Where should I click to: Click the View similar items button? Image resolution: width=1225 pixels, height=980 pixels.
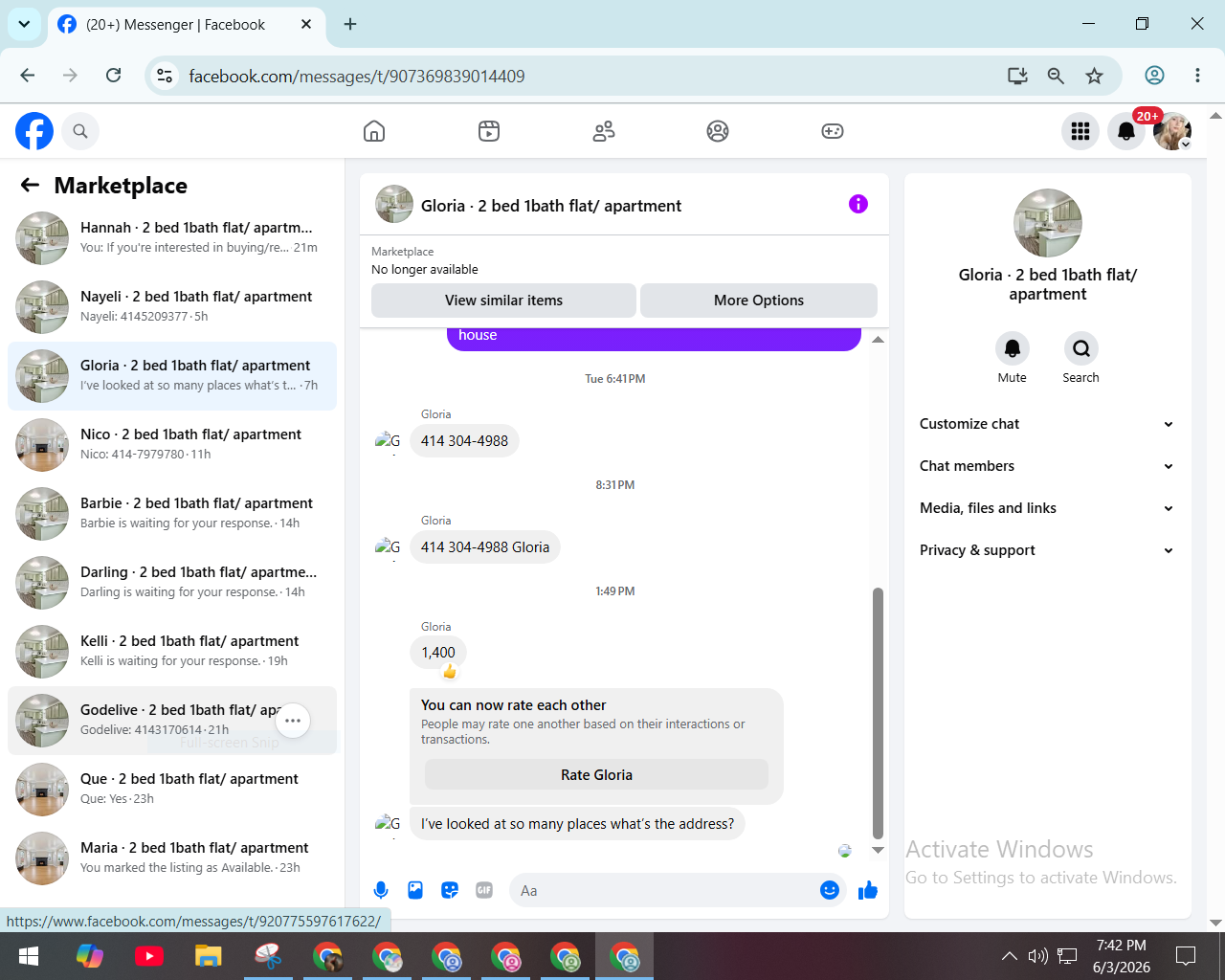click(x=503, y=301)
